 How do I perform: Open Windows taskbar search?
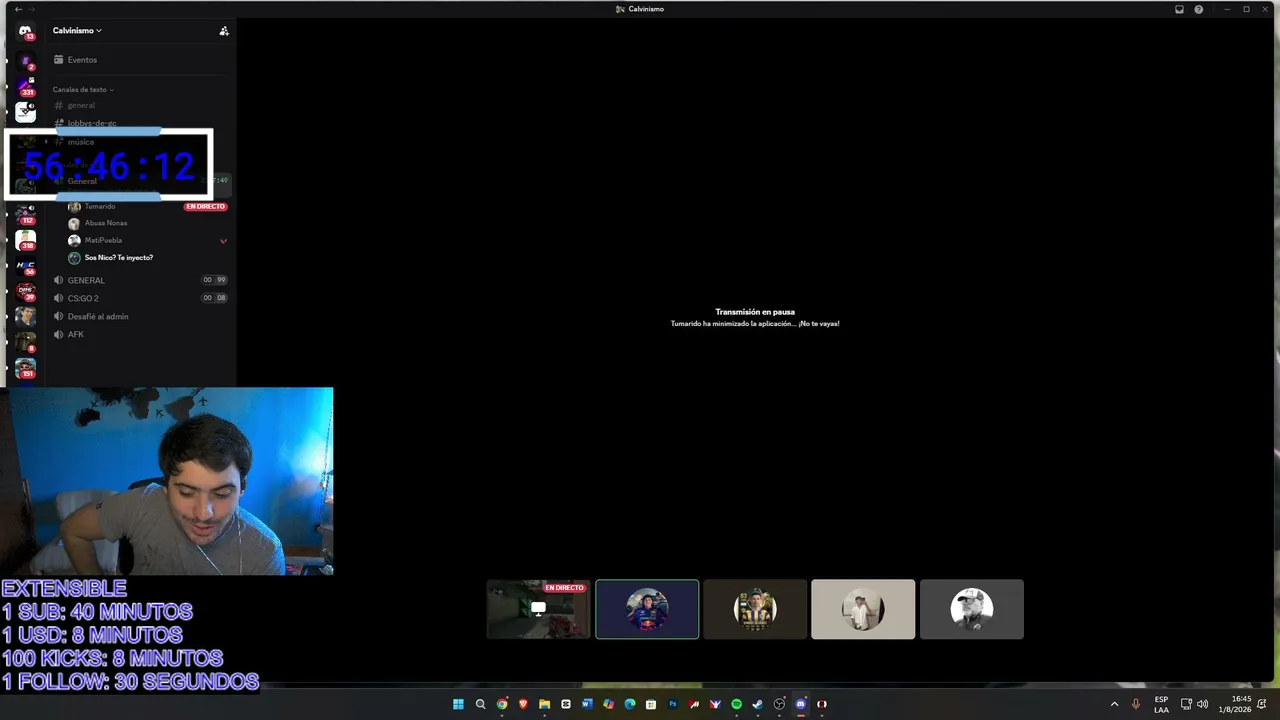click(480, 704)
